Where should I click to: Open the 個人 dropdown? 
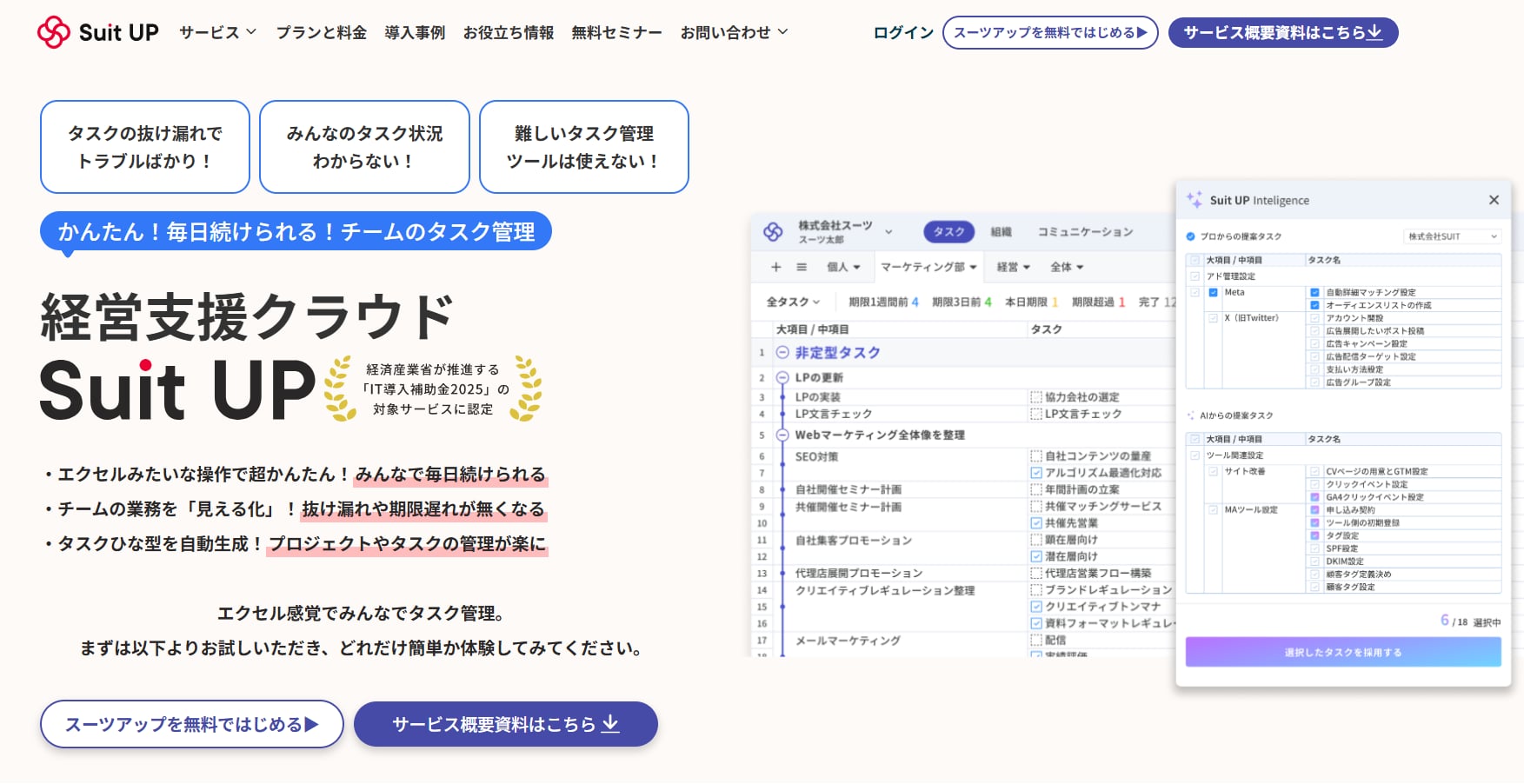843,267
